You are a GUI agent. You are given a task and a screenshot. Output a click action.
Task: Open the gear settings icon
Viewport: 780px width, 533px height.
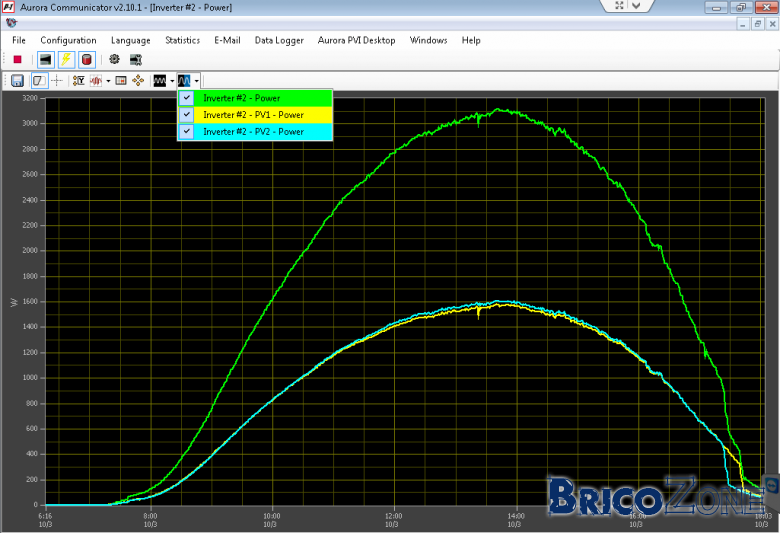(x=114, y=59)
